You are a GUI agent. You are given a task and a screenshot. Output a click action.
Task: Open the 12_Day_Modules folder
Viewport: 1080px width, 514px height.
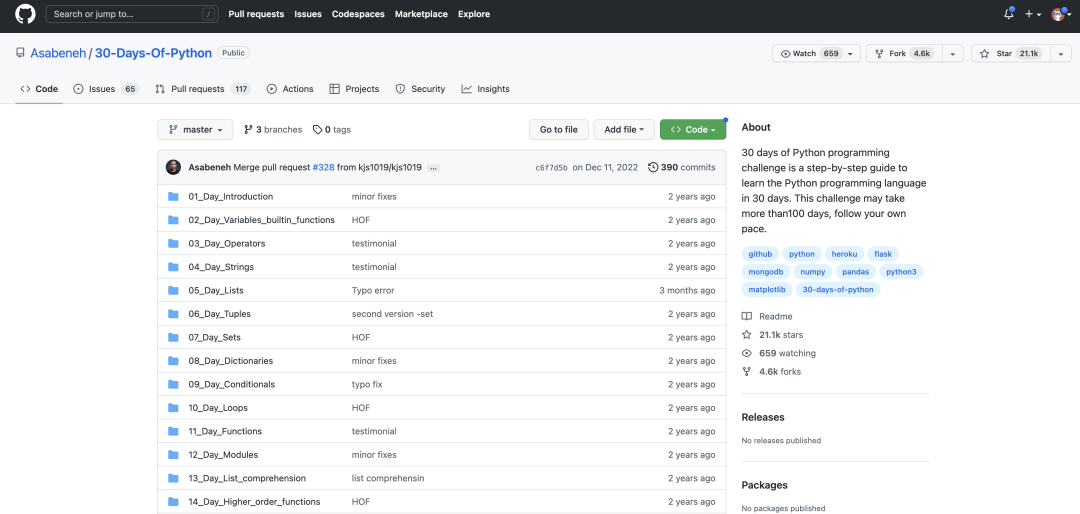tap(223, 455)
